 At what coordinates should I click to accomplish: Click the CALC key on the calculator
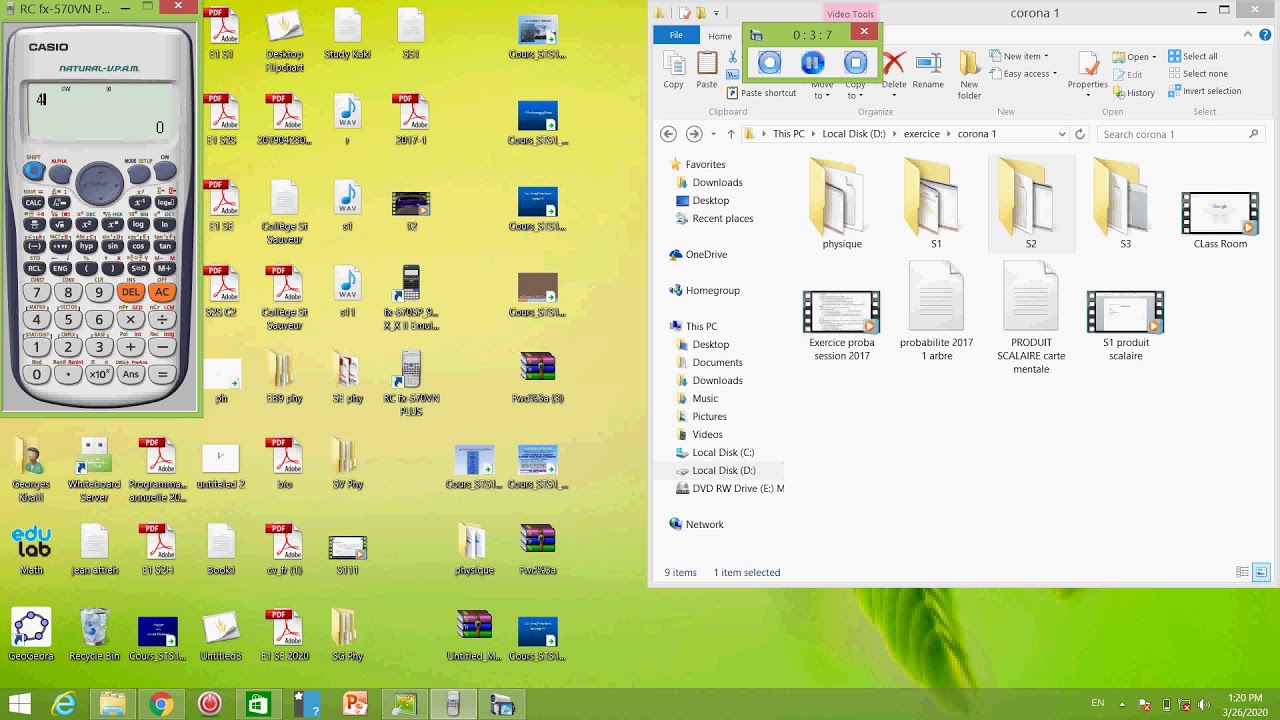click(34, 202)
